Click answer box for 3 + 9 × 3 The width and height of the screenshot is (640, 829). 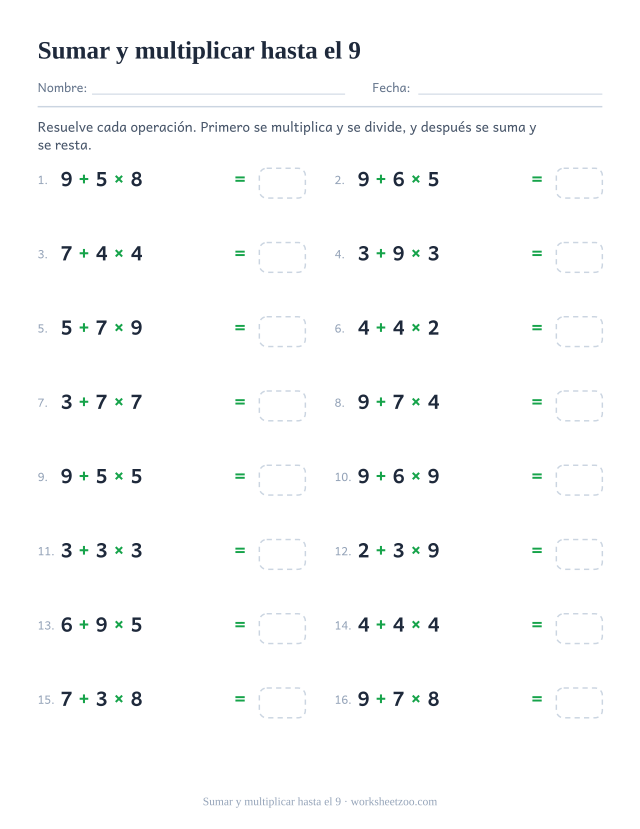coord(579,257)
